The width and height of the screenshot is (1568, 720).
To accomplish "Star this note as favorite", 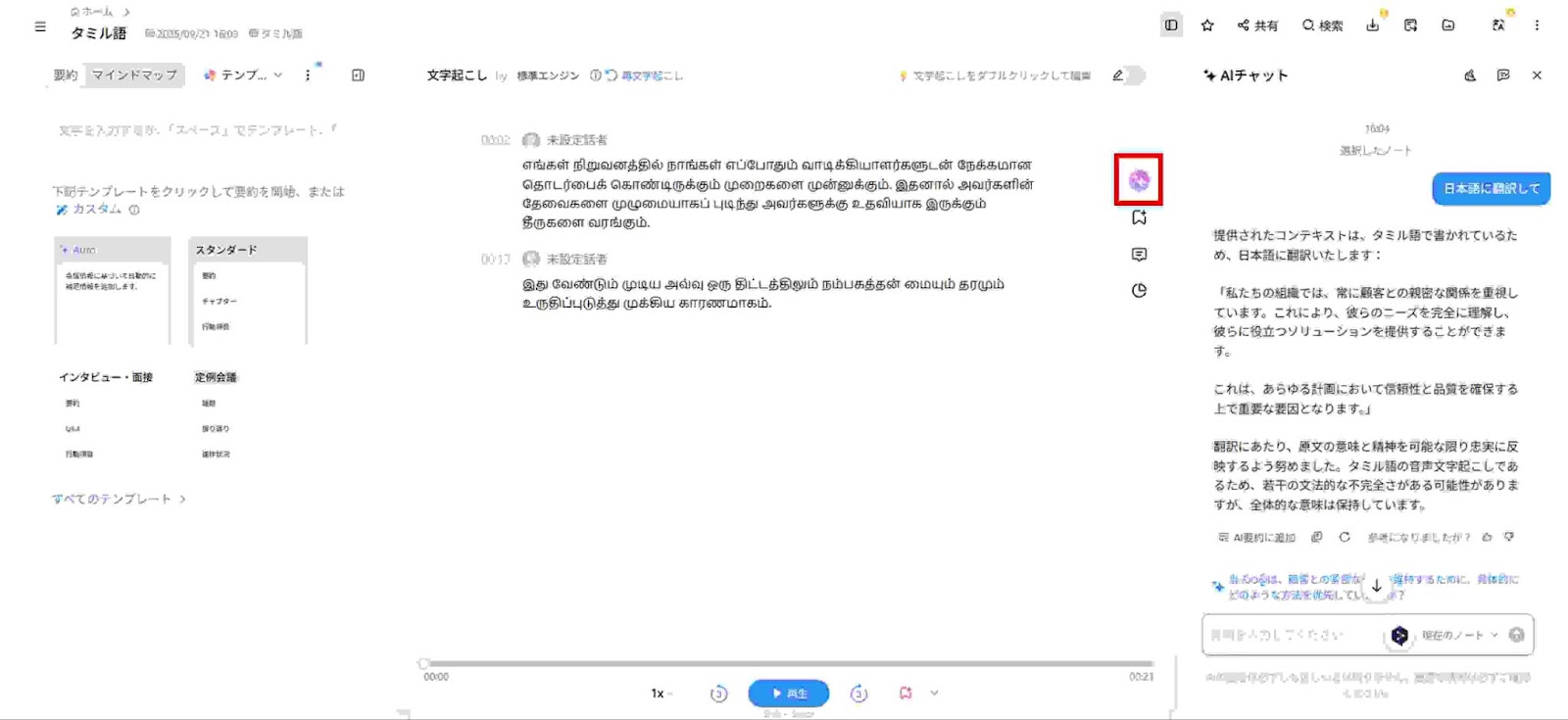I will point(1207,25).
